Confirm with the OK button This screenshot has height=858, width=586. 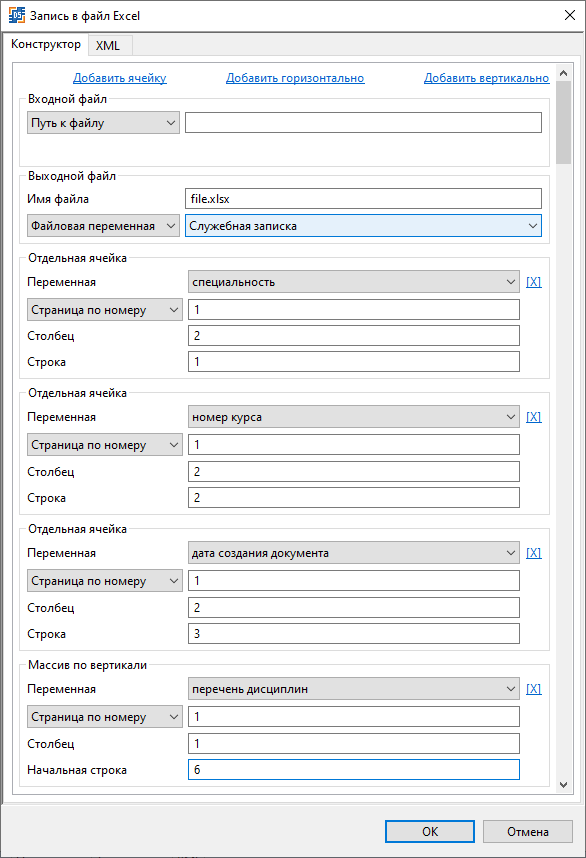[430, 831]
